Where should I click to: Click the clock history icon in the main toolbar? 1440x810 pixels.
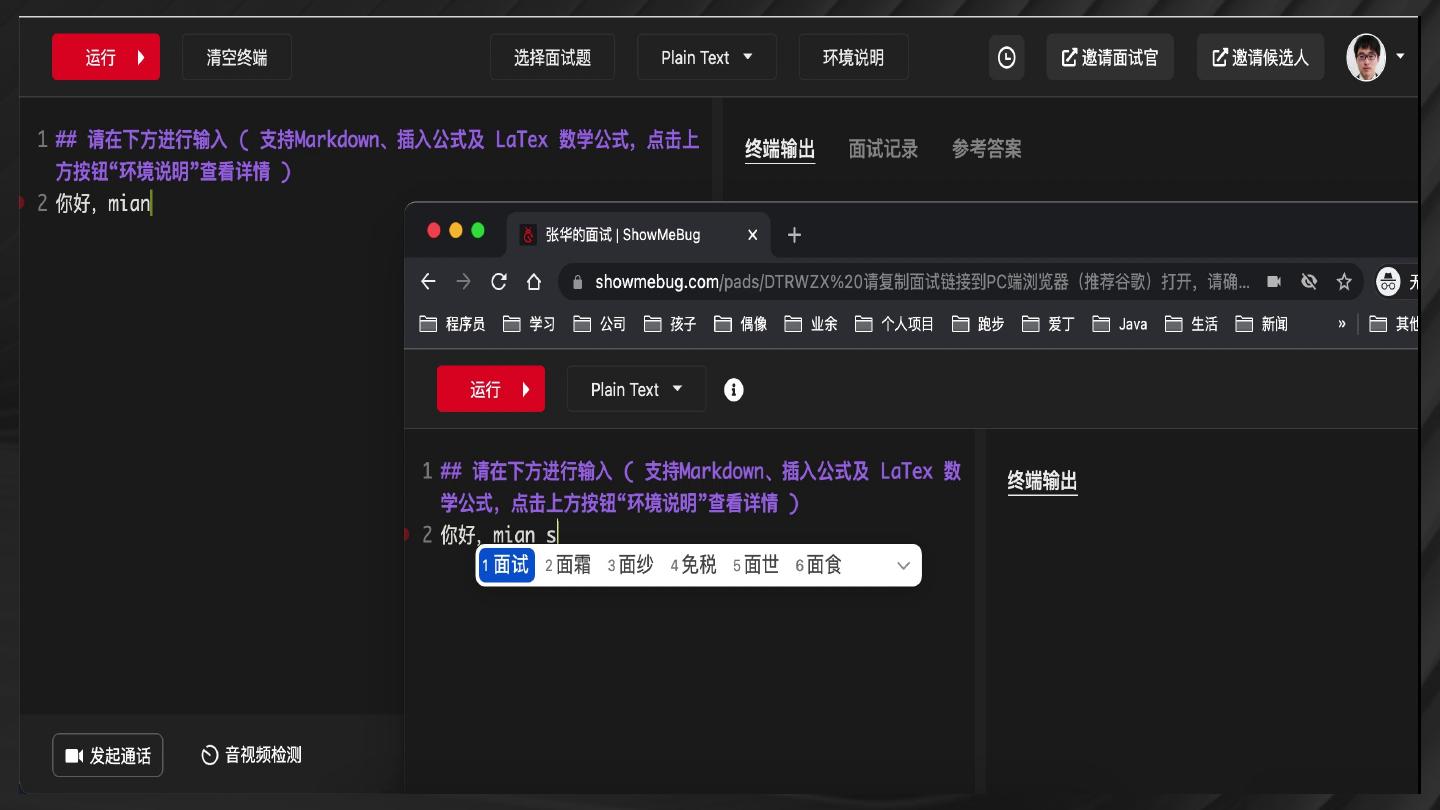pos(1006,57)
